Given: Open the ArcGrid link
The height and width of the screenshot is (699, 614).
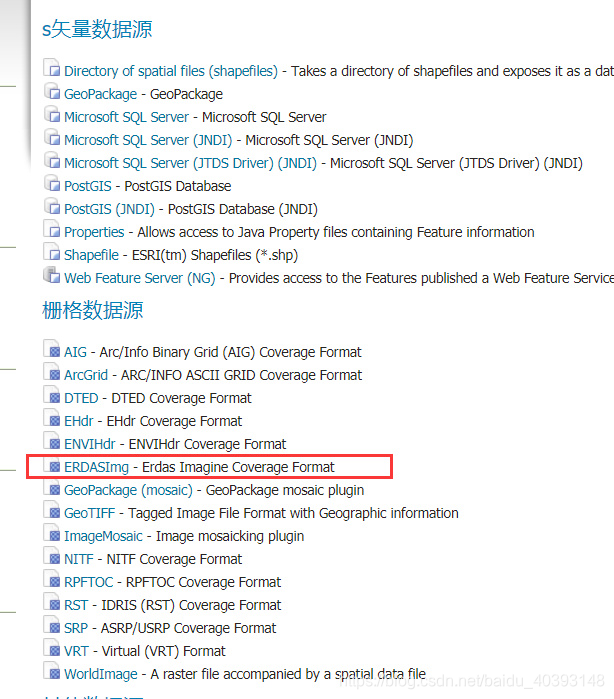Looking at the screenshot, I should pyautogui.click(x=86, y=375).
